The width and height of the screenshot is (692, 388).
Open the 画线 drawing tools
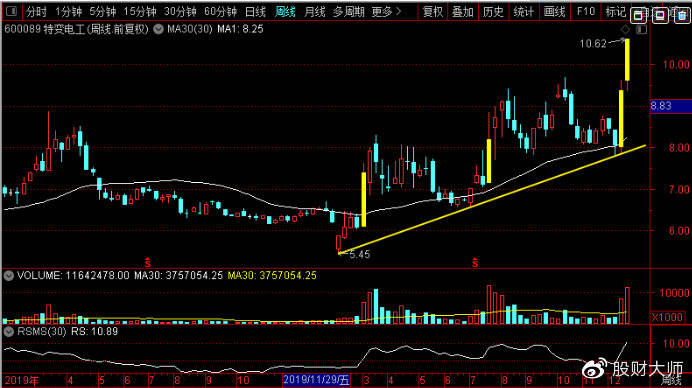[x=554, y=12]
